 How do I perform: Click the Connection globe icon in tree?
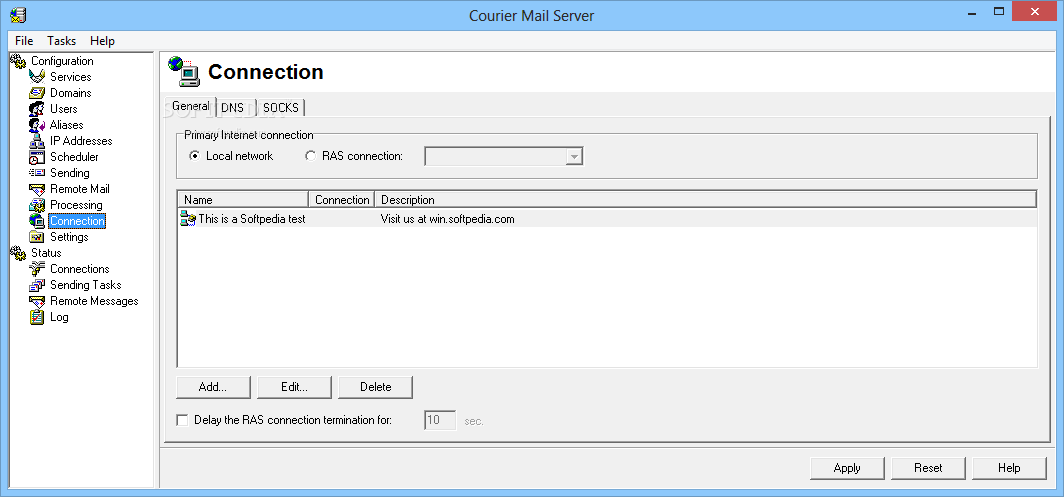[x=37, y=221]
